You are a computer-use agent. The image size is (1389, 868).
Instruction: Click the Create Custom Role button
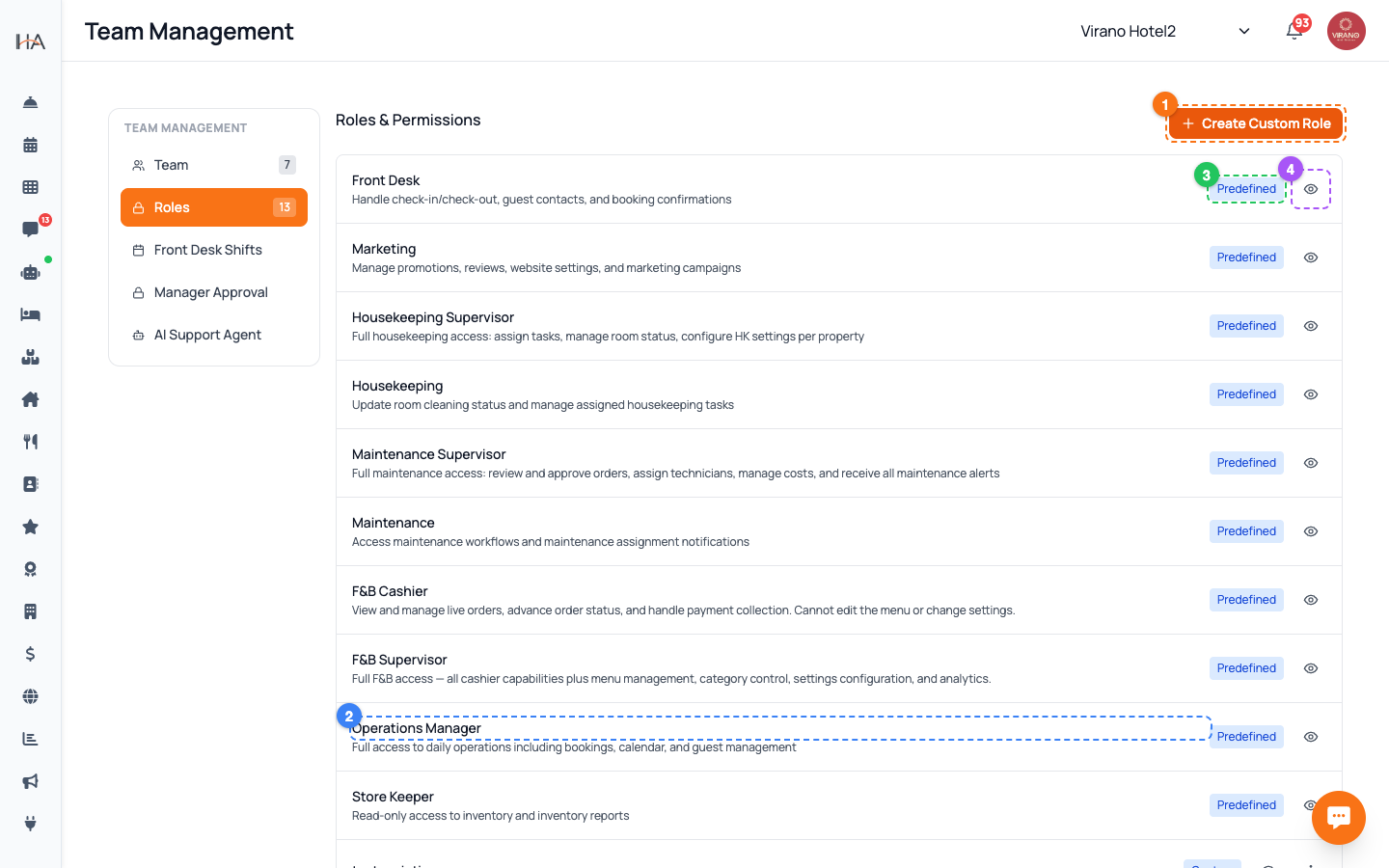[x=1255, y=123]
